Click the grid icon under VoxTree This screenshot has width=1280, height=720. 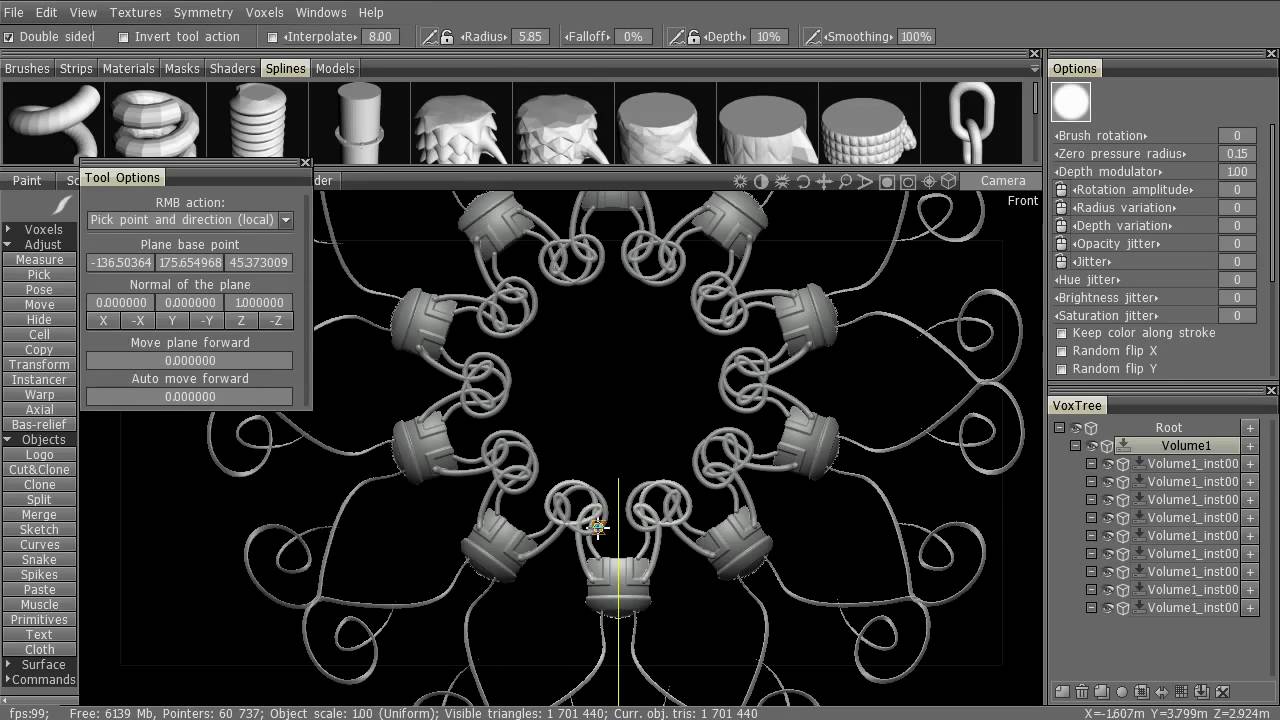pyautogui.click(x=1182, y=691)
